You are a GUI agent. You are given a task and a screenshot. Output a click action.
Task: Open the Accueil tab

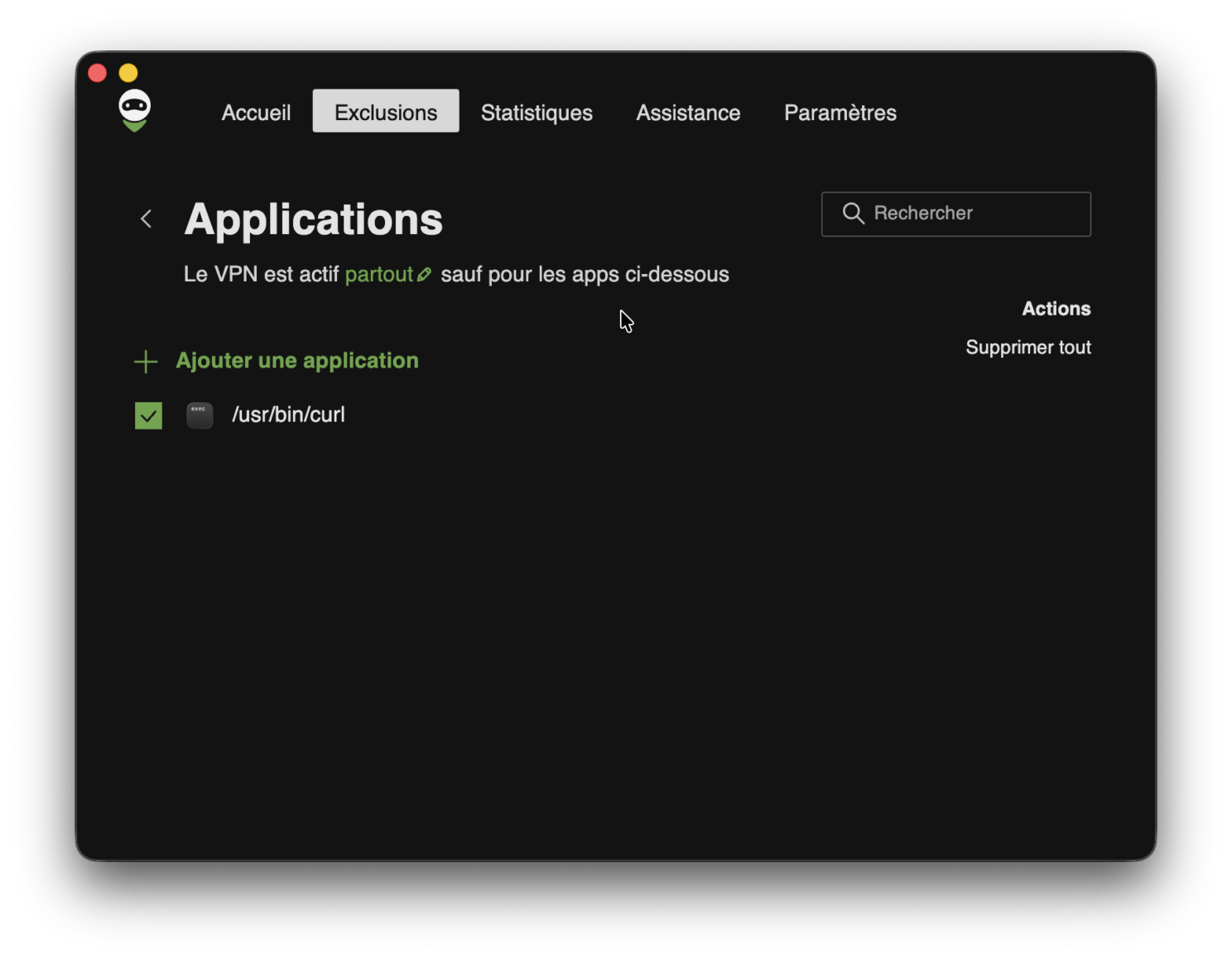coord(256,113)
